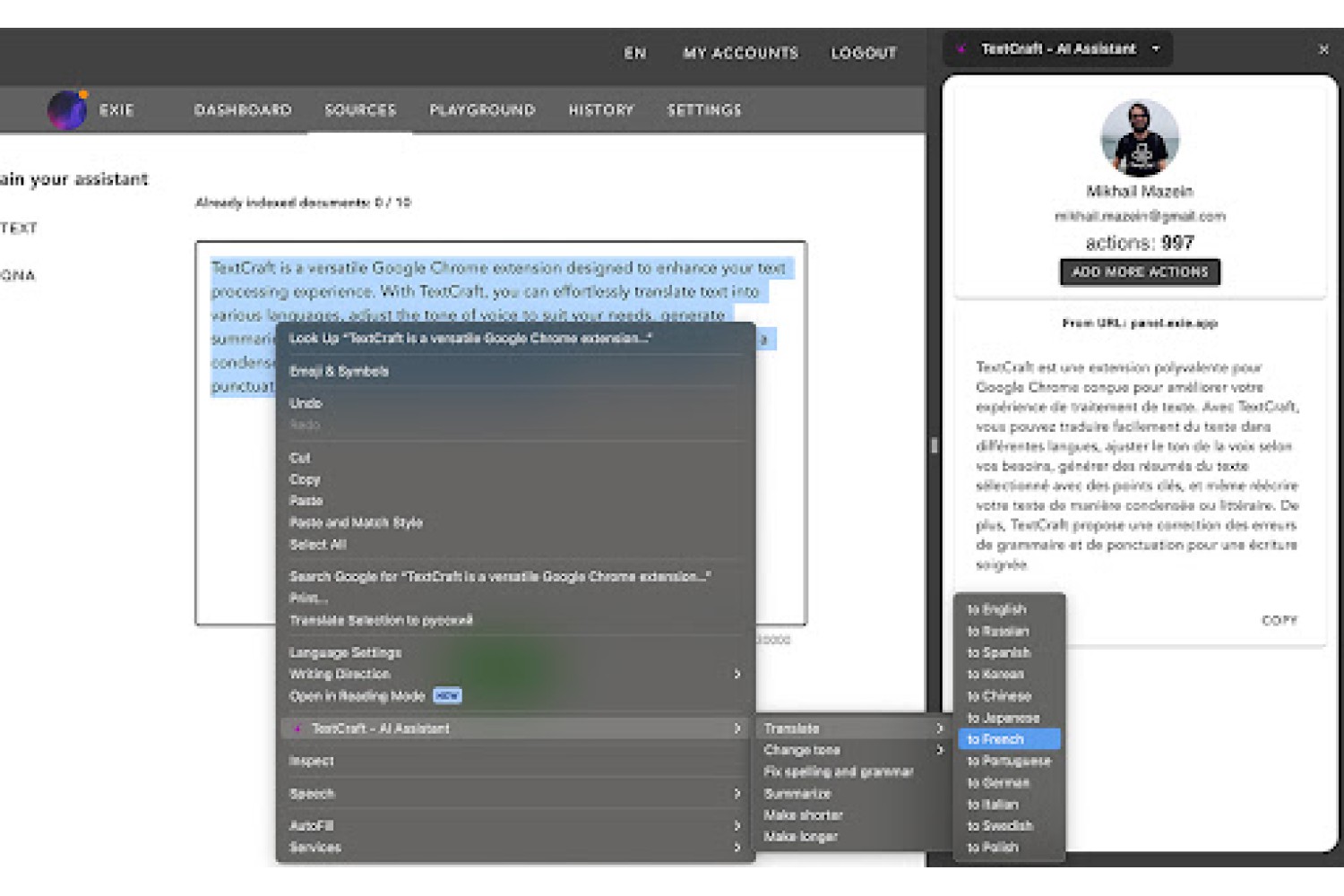Open the PLAYGROUND tab

click(x=482, y=110)
